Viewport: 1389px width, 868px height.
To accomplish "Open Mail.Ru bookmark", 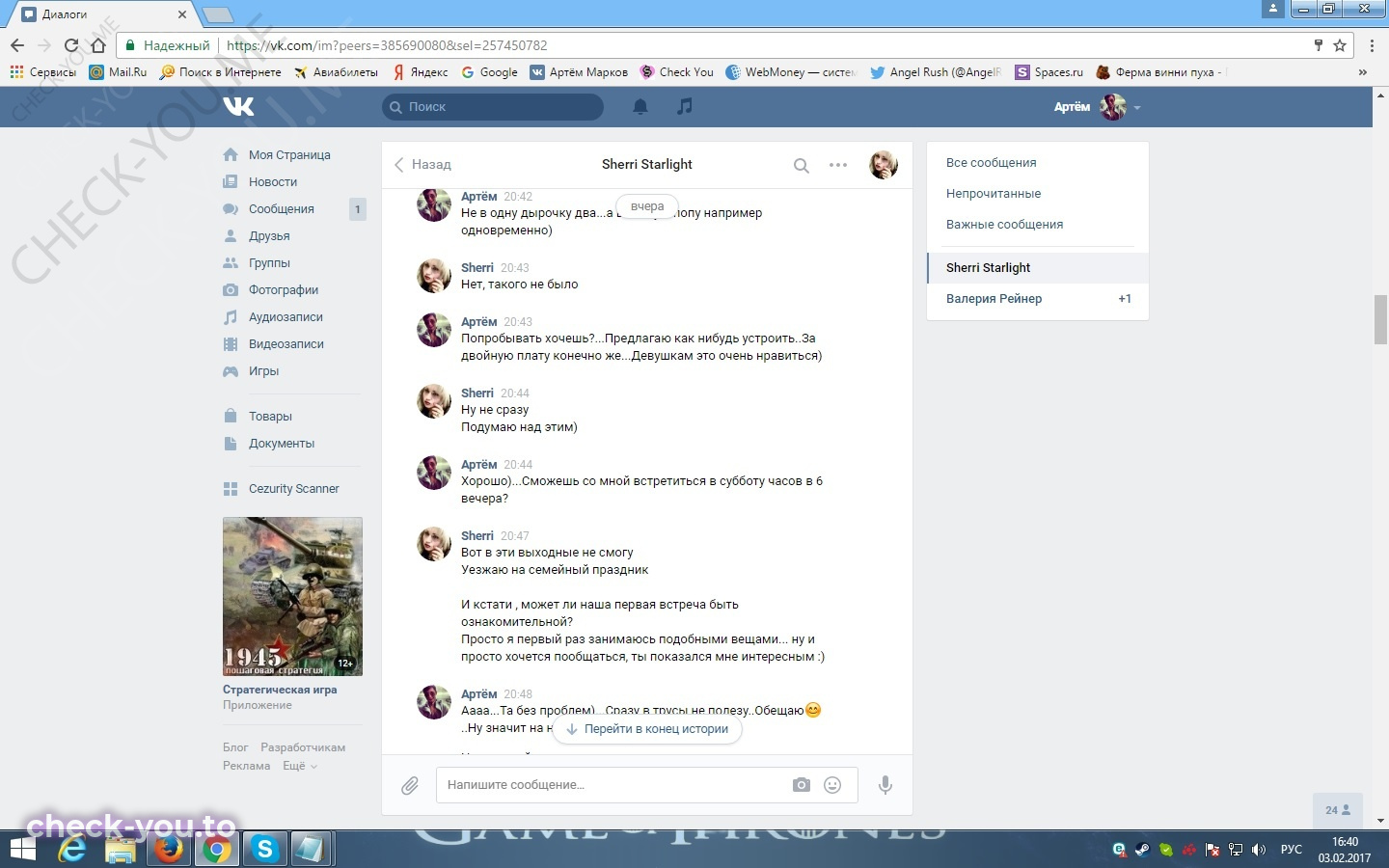I will [x=118, y=72].
